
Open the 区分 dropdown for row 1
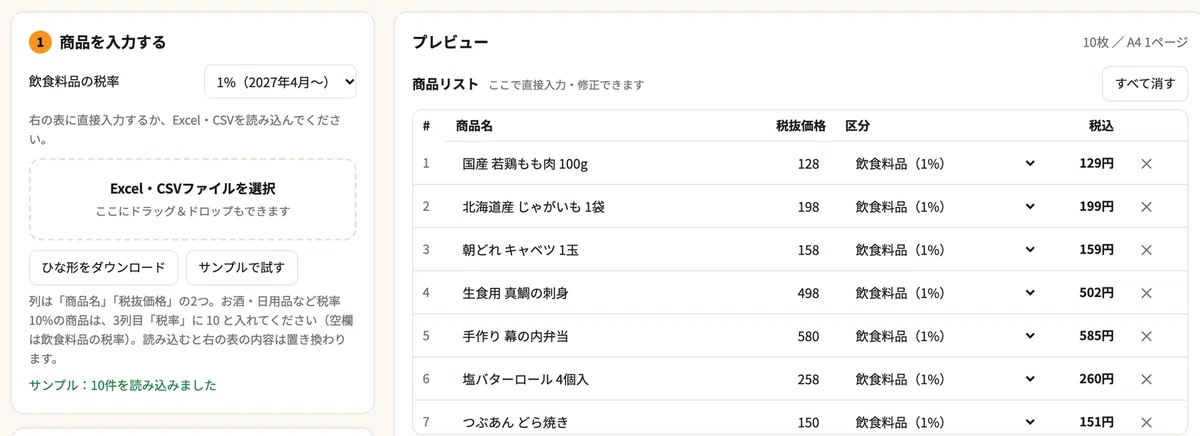945,163
